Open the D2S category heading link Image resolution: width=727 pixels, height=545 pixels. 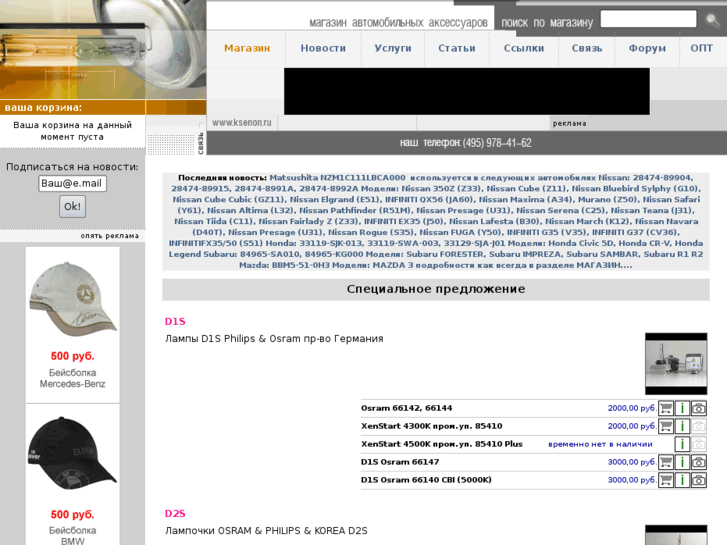pos(175,513)
